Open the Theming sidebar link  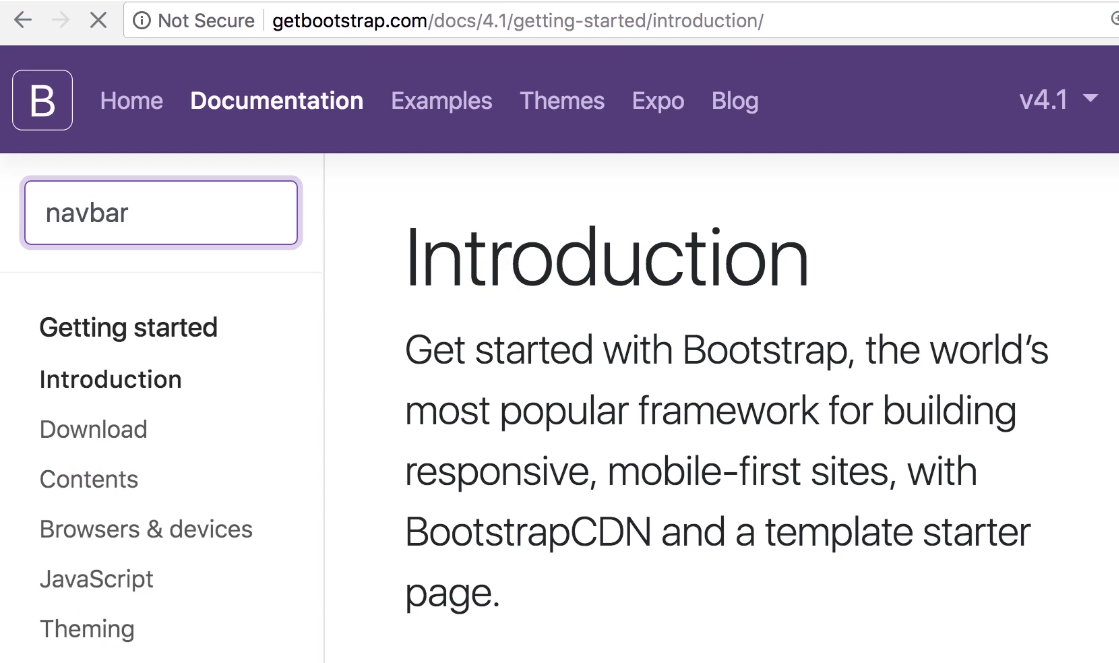coord(87,629)
